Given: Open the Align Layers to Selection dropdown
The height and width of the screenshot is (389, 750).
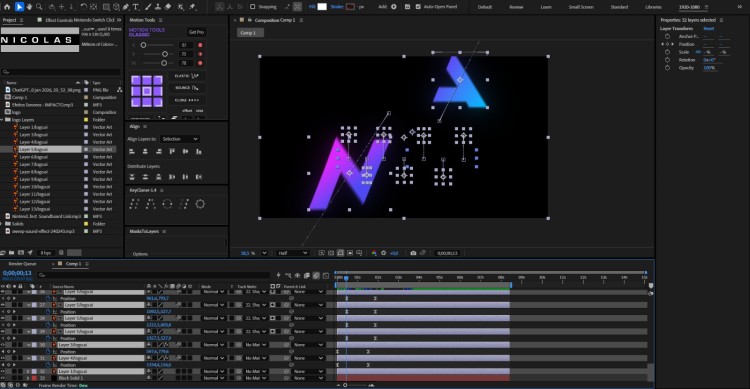Looking at the screenshot, I should click(x=179, y=139).
